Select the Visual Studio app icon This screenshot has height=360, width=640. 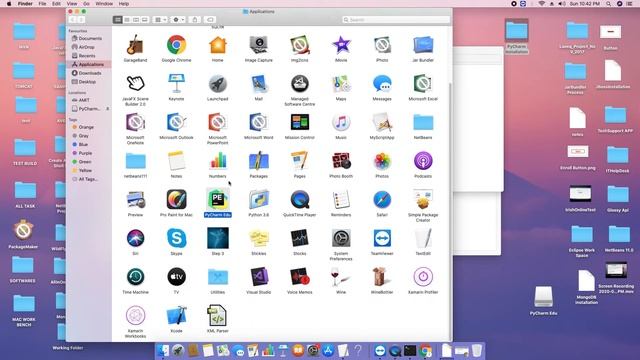(259, 277)
